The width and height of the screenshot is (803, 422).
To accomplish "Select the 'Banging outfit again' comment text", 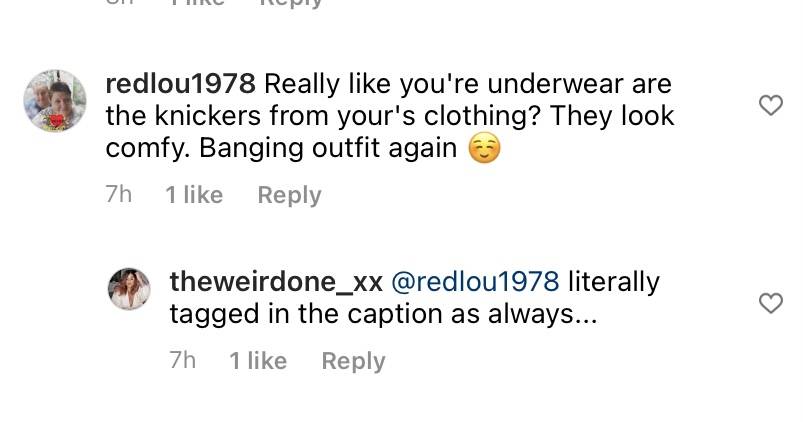I will 328,149.
